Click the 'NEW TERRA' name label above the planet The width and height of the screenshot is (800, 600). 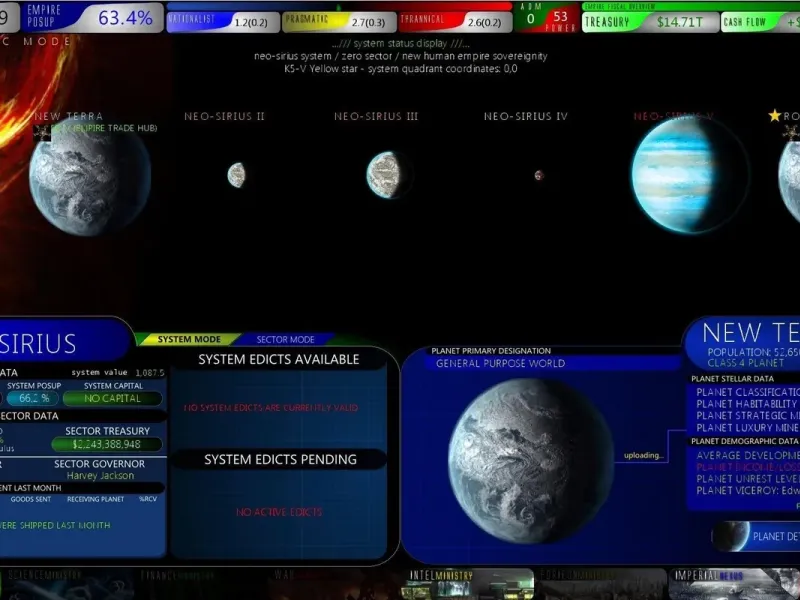tap(69, 116)
